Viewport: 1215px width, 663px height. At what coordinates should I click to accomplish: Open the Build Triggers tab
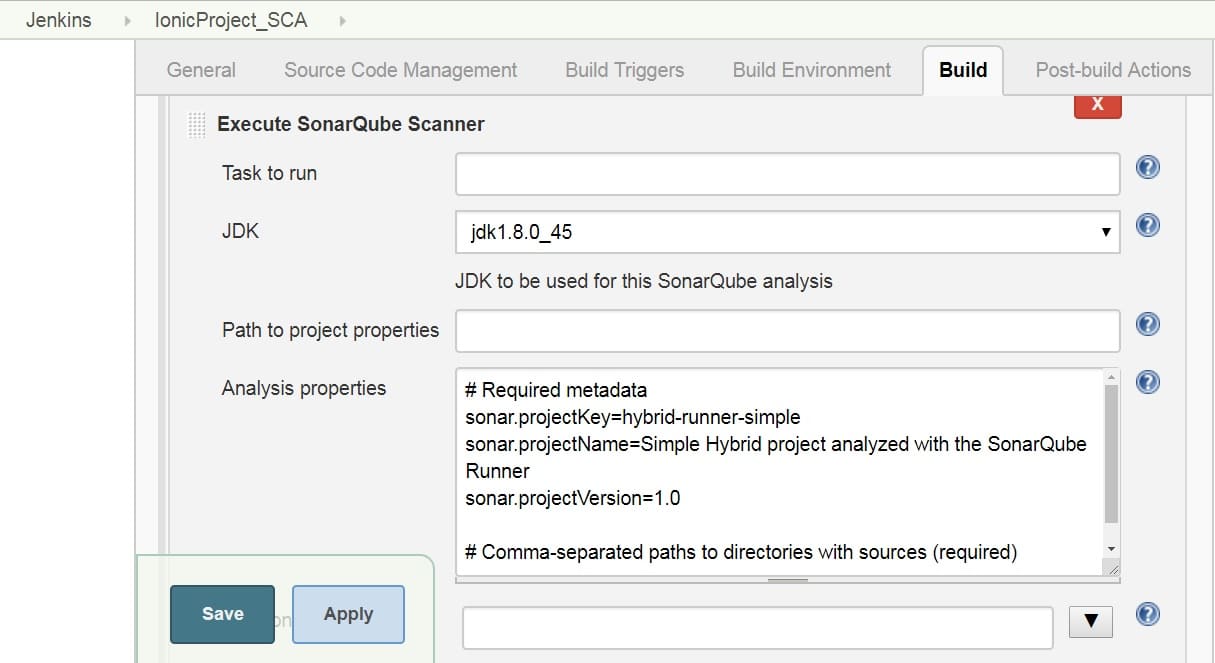pyautogui.click(x=624, y=70)
